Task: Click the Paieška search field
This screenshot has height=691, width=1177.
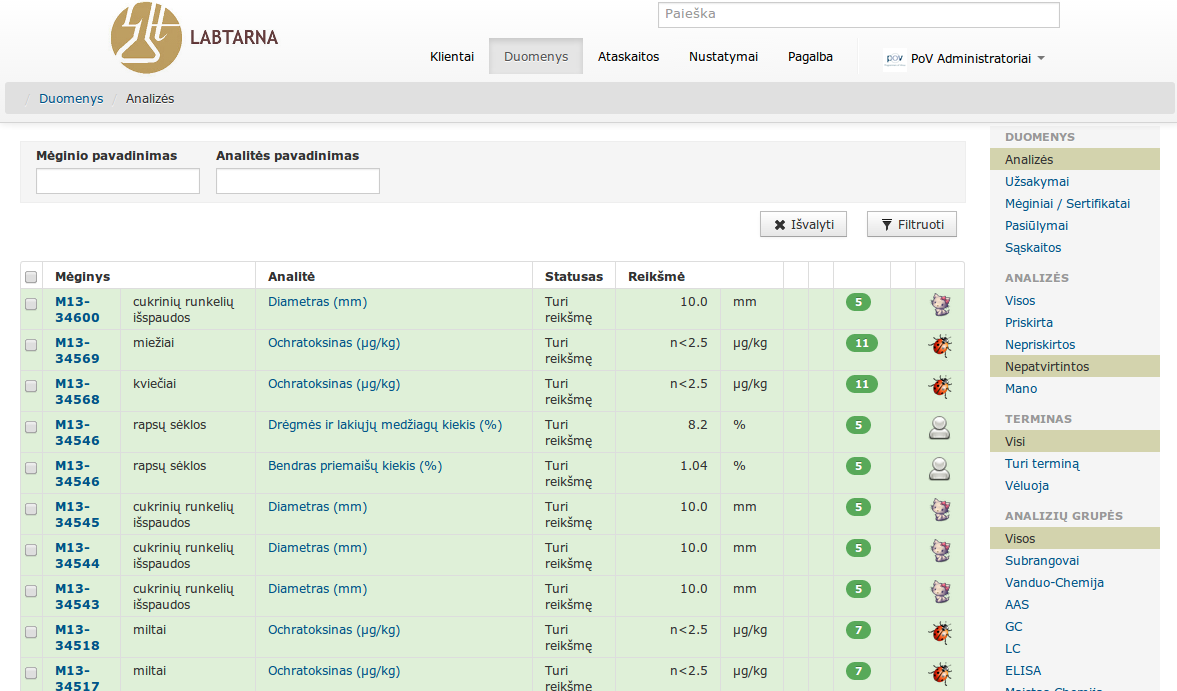Action: (858, 15)
